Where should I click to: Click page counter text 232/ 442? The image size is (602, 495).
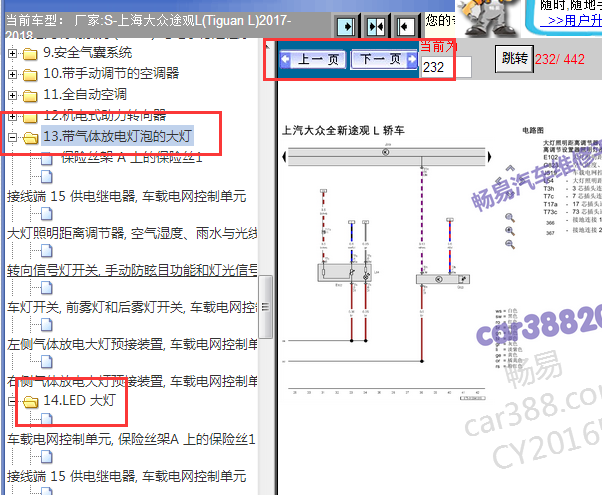coord(560,60)
